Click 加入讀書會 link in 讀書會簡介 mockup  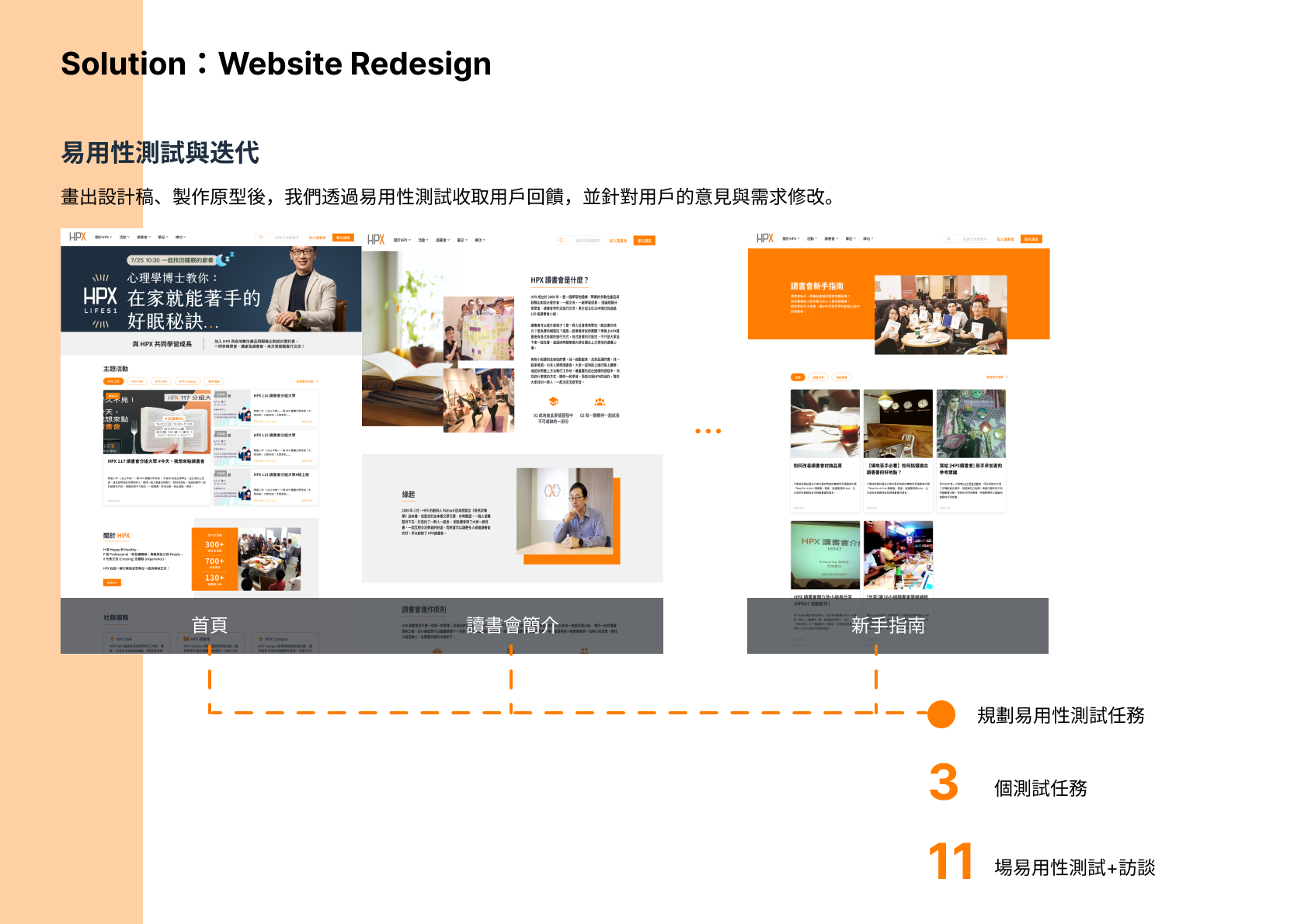(x=617, y=241)
